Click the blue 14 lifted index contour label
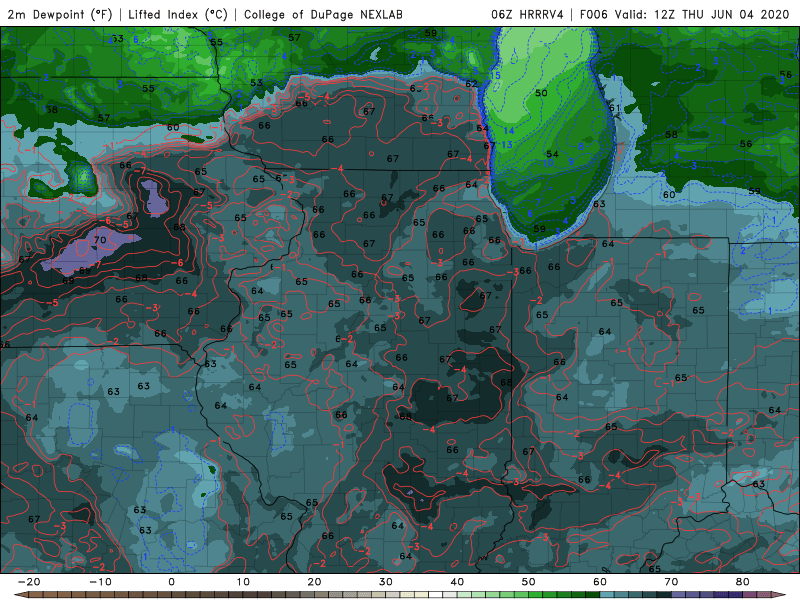Image resolution: width=800 pixels, height=600 pixels. [509, 131]
